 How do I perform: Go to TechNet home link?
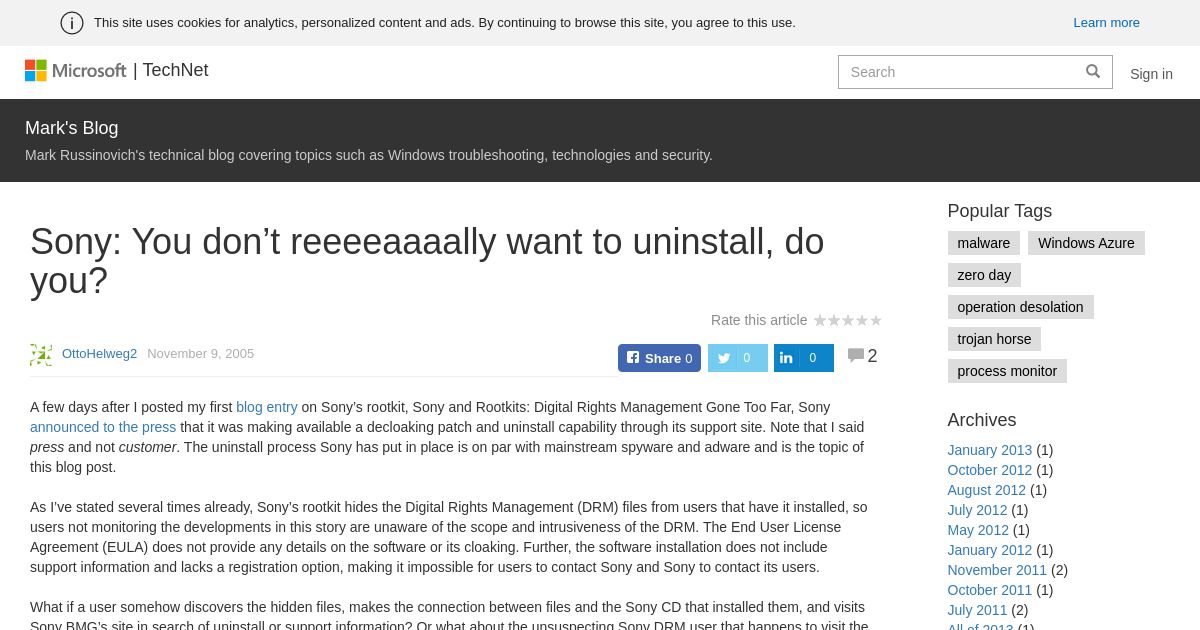175,70
